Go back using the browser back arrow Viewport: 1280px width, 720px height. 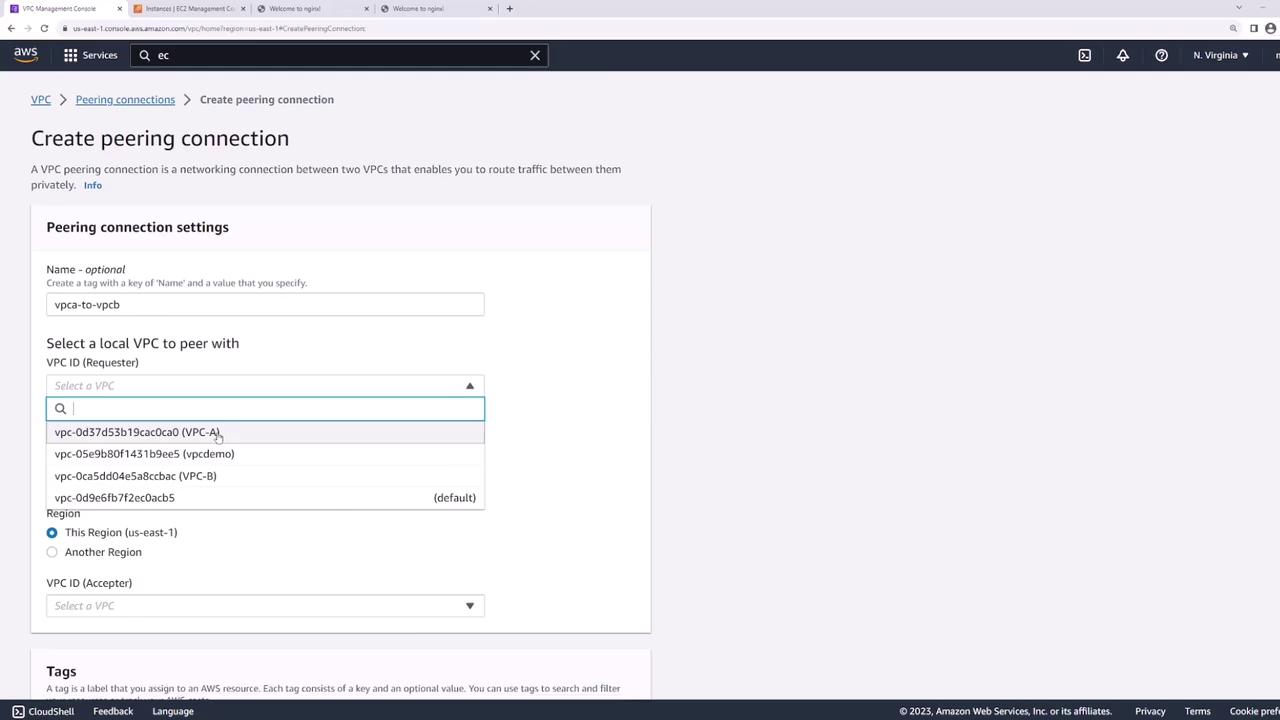coord(11,28)
